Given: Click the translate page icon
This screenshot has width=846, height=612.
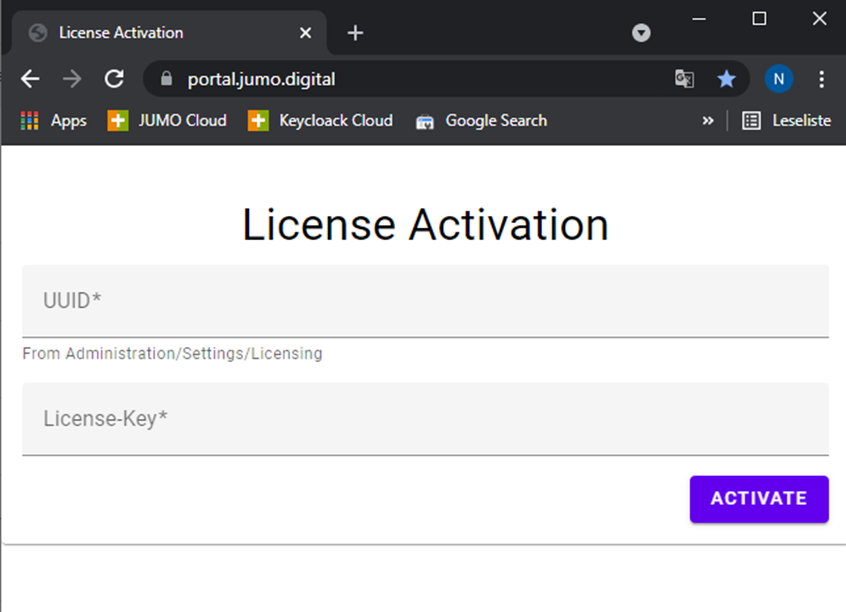Looking at the screenshot, I should (684, 79).
